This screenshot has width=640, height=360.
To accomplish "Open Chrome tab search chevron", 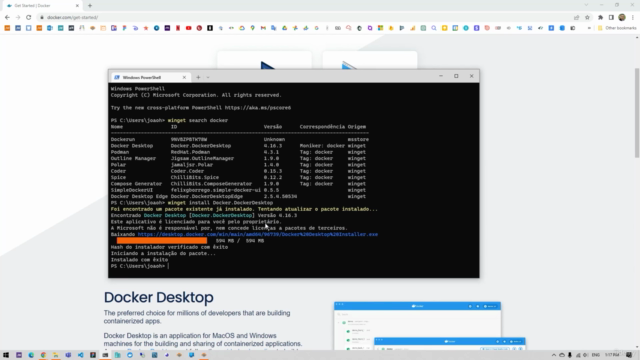I will [x=586, y=5].
